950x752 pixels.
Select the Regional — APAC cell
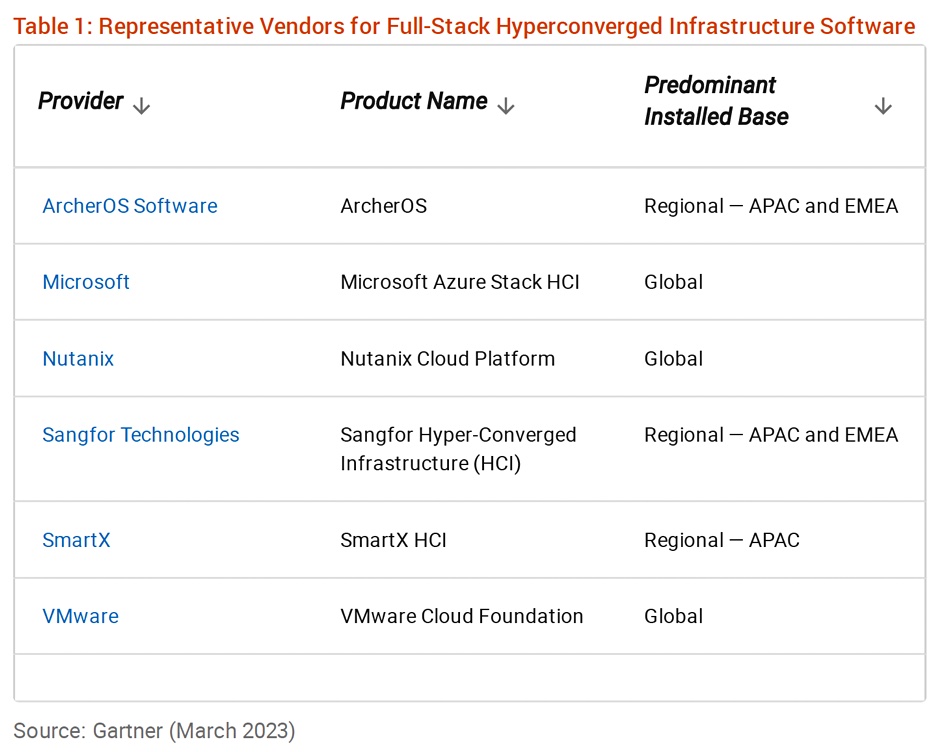pyautogui.click(x=722, y=540)
